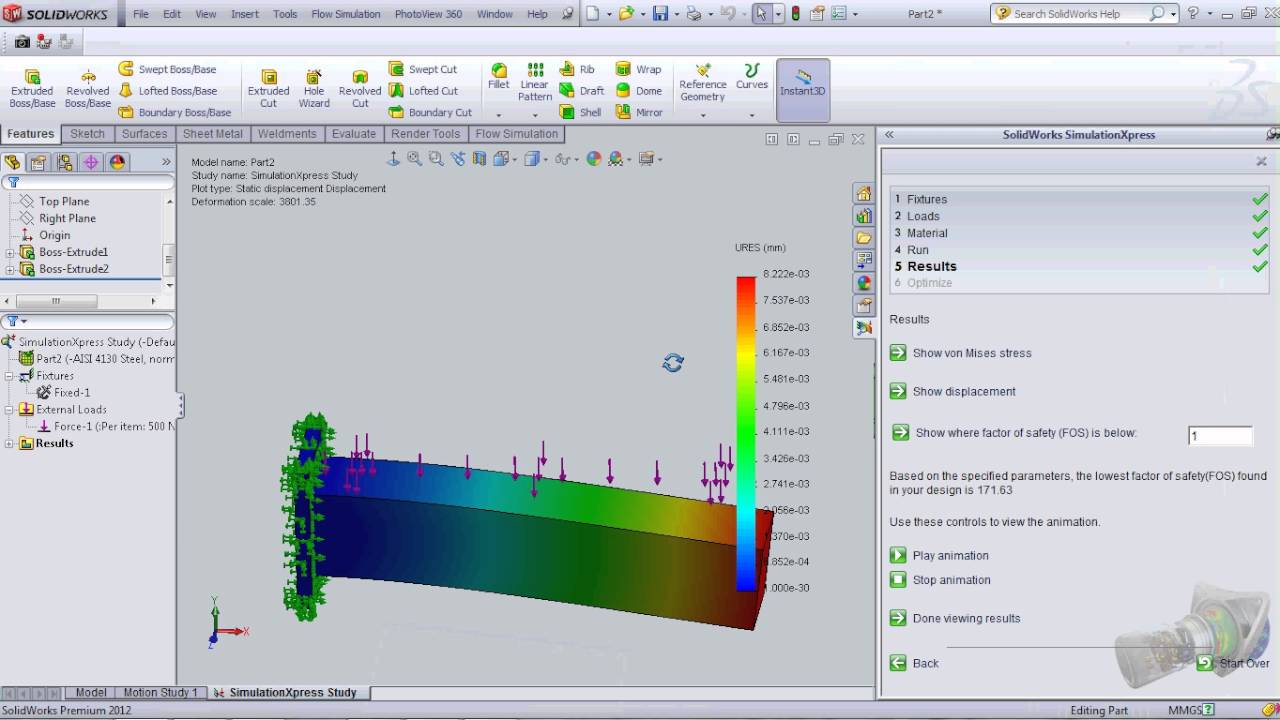Collapse the SimulationXpress panel chevron
This screenshot has height=720, width=1280.
click(x=889, y=134)
